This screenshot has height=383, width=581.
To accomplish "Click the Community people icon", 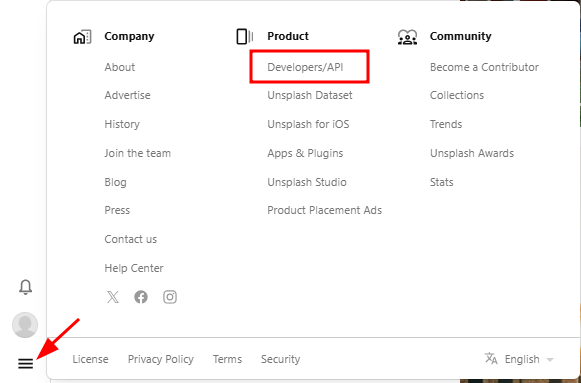I will pos(407,37).
